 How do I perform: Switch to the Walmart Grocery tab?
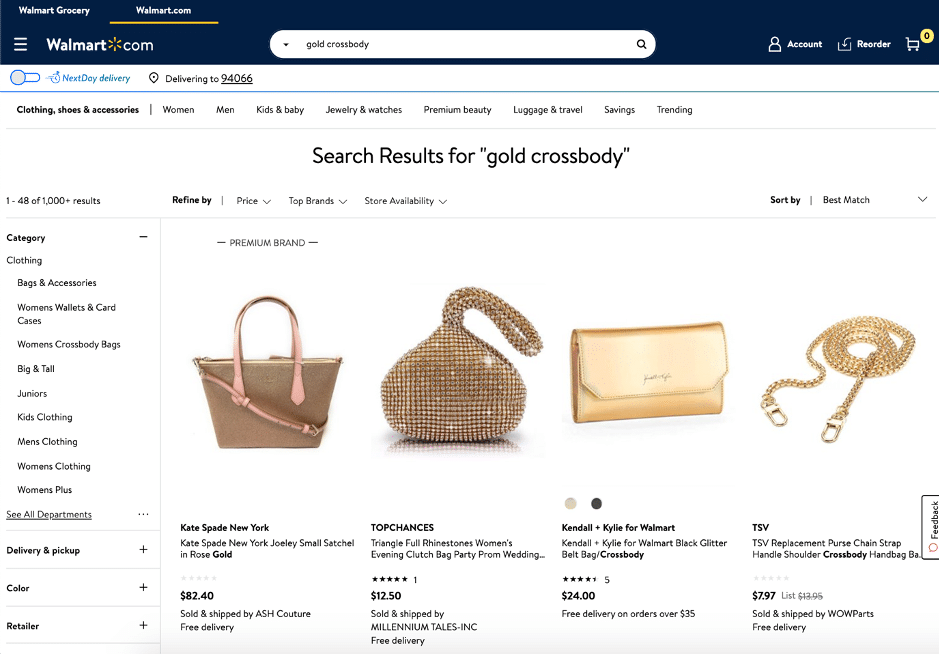pos(54,10)
